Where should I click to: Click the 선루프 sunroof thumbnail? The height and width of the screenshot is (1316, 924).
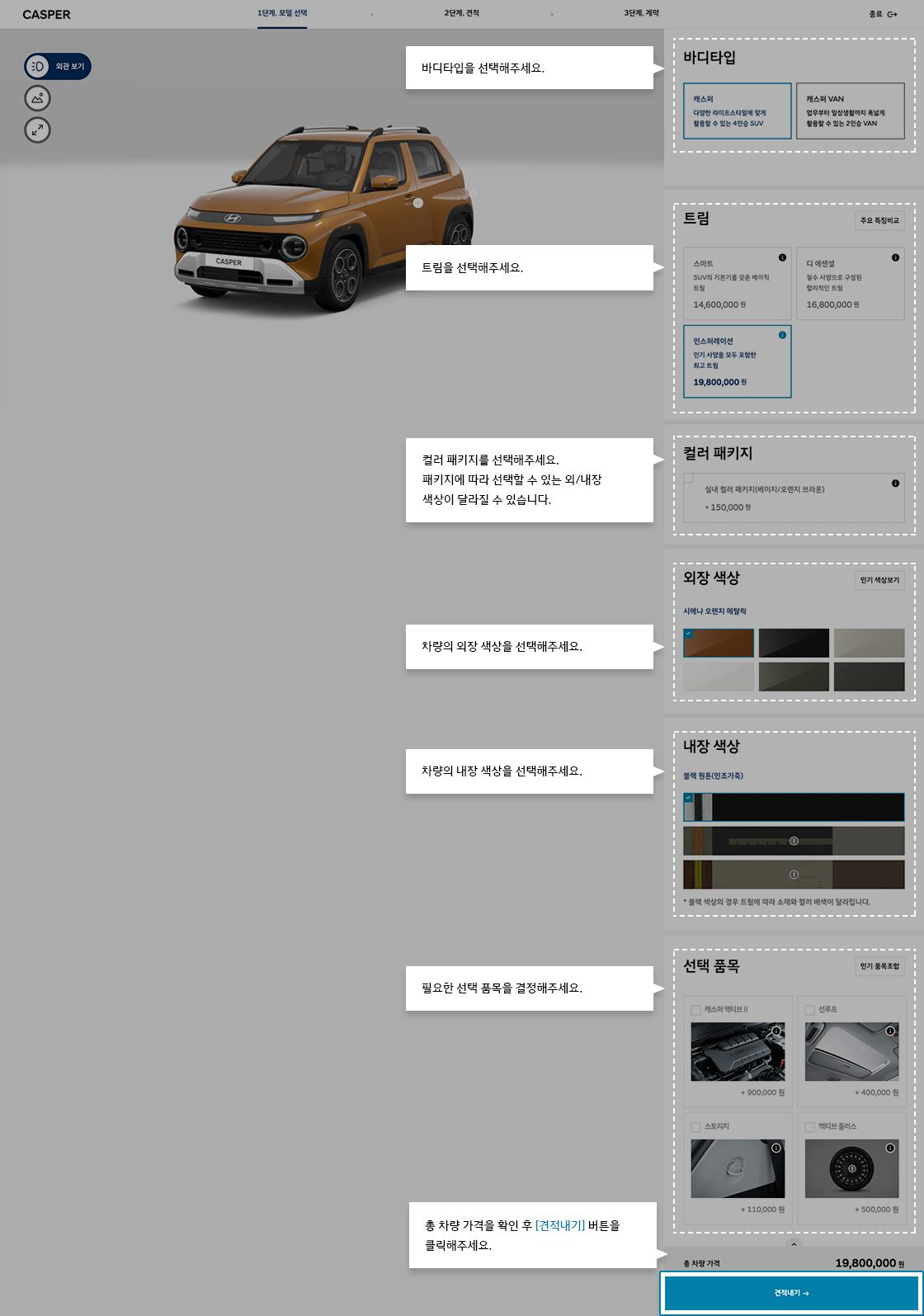click(851, 1052)
